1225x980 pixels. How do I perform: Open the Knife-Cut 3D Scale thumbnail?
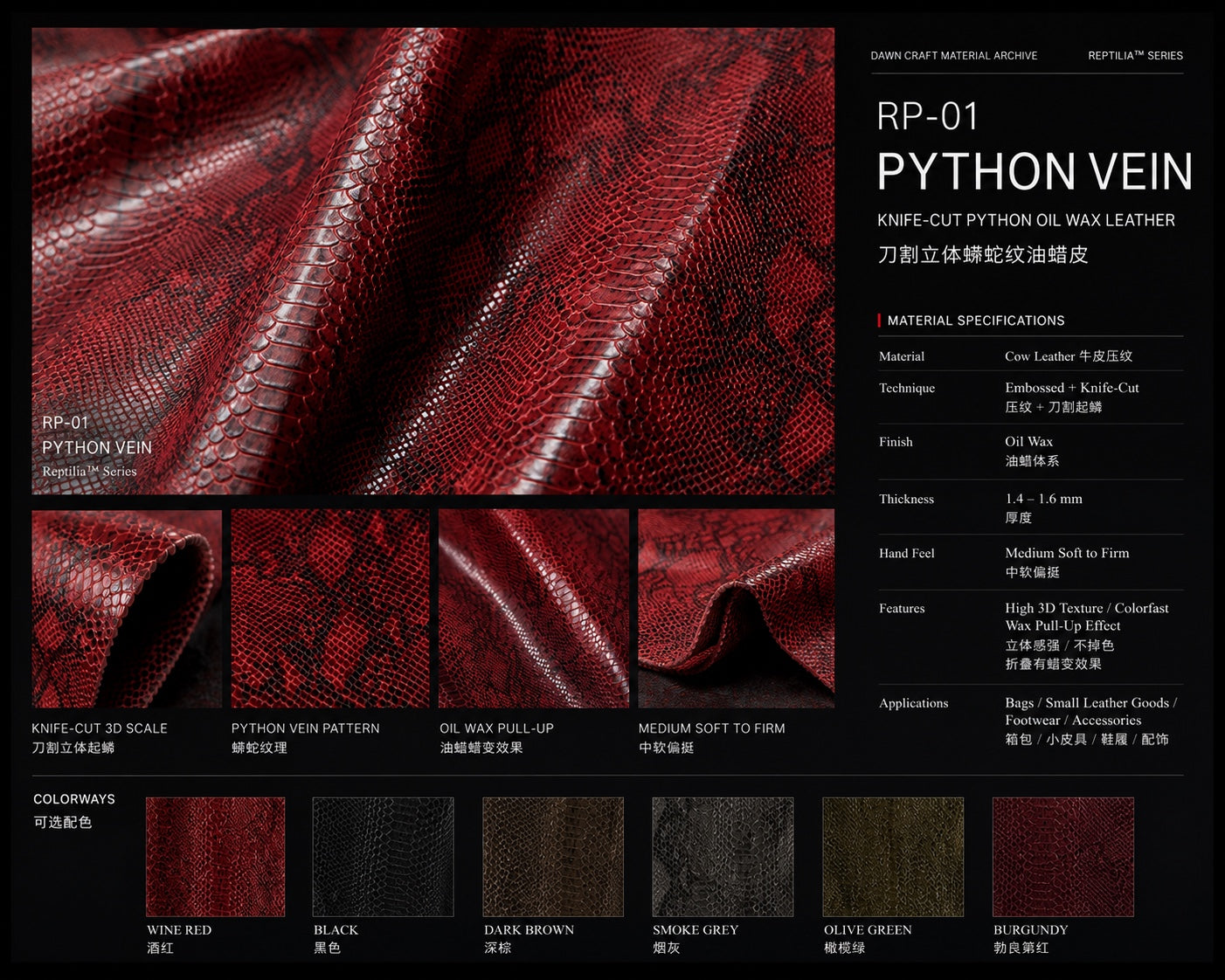[x=127, y=609]
